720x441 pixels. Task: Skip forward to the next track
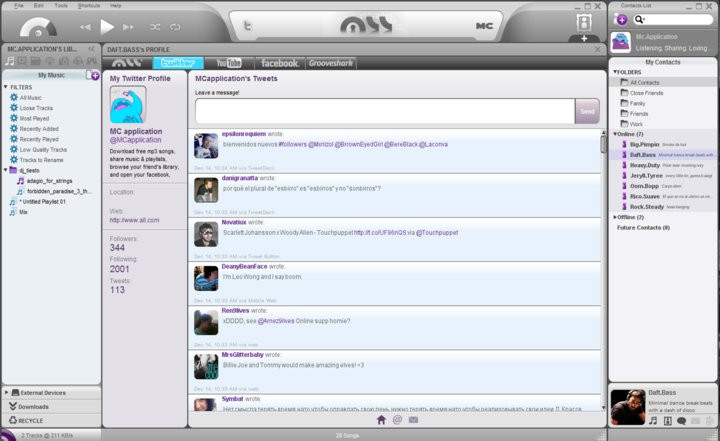coord(128,27)
